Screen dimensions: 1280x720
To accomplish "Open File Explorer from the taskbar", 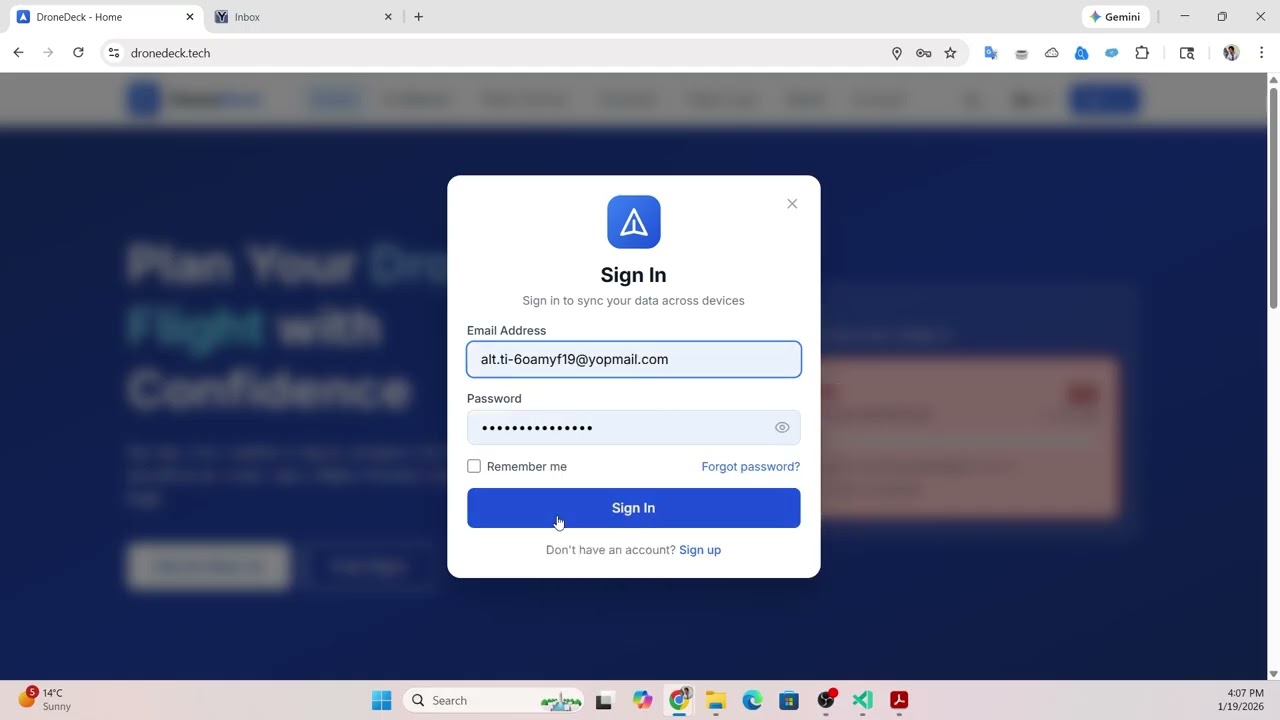I will point(715,700).
